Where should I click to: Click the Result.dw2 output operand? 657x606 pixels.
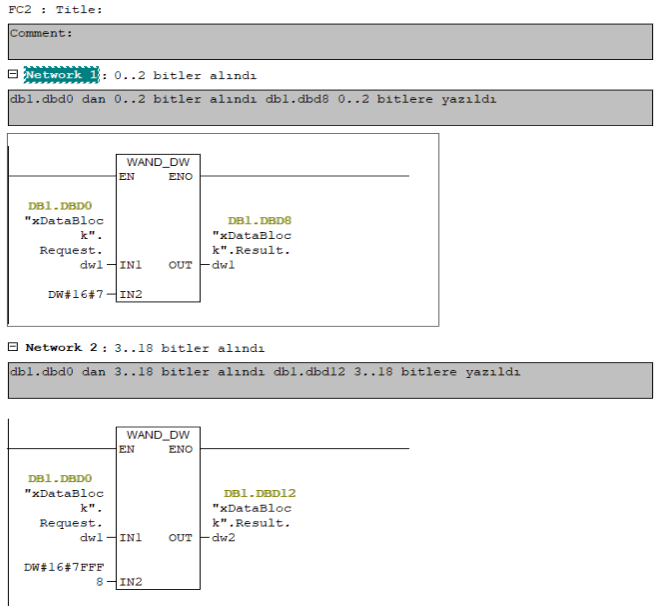[251, 523]
